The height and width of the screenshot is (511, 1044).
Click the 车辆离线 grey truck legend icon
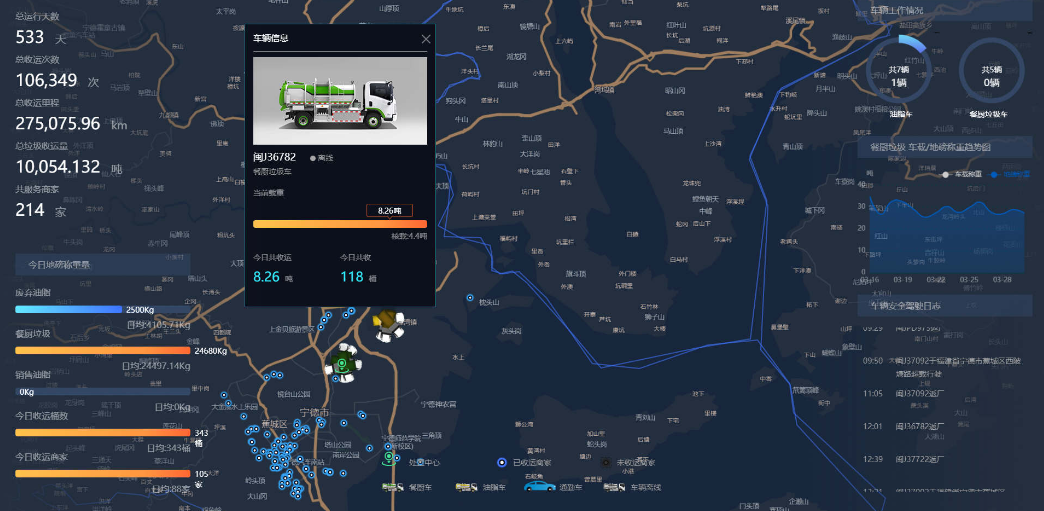[x=615, y=488]
